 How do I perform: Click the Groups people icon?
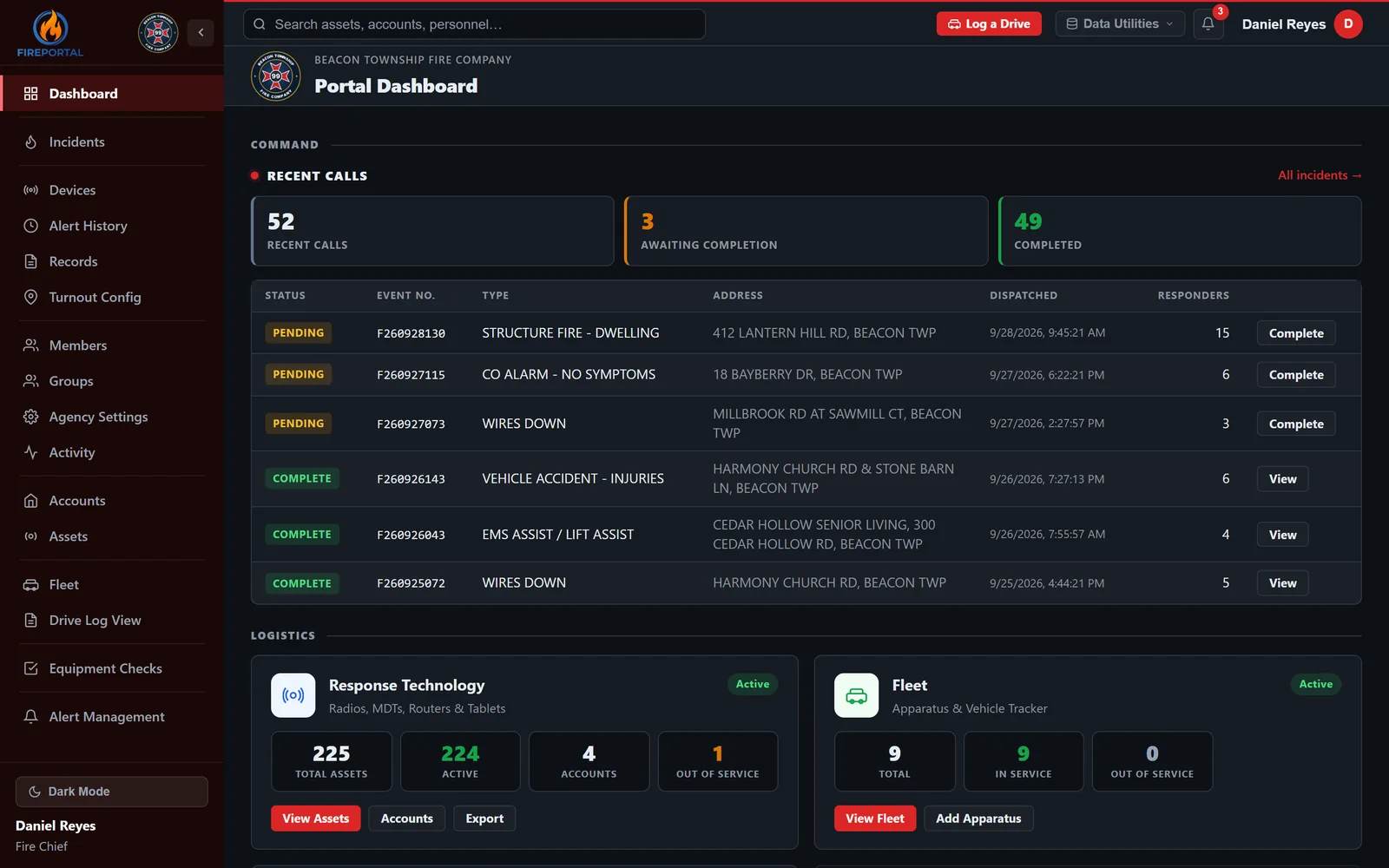pyautogui.click(x=31, y=381)
